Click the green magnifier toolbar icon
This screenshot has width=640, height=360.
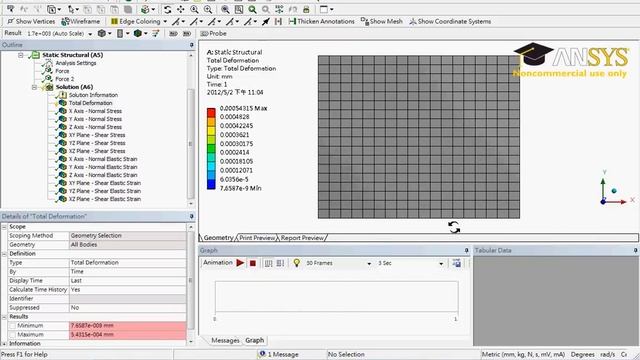pos(253,9)
